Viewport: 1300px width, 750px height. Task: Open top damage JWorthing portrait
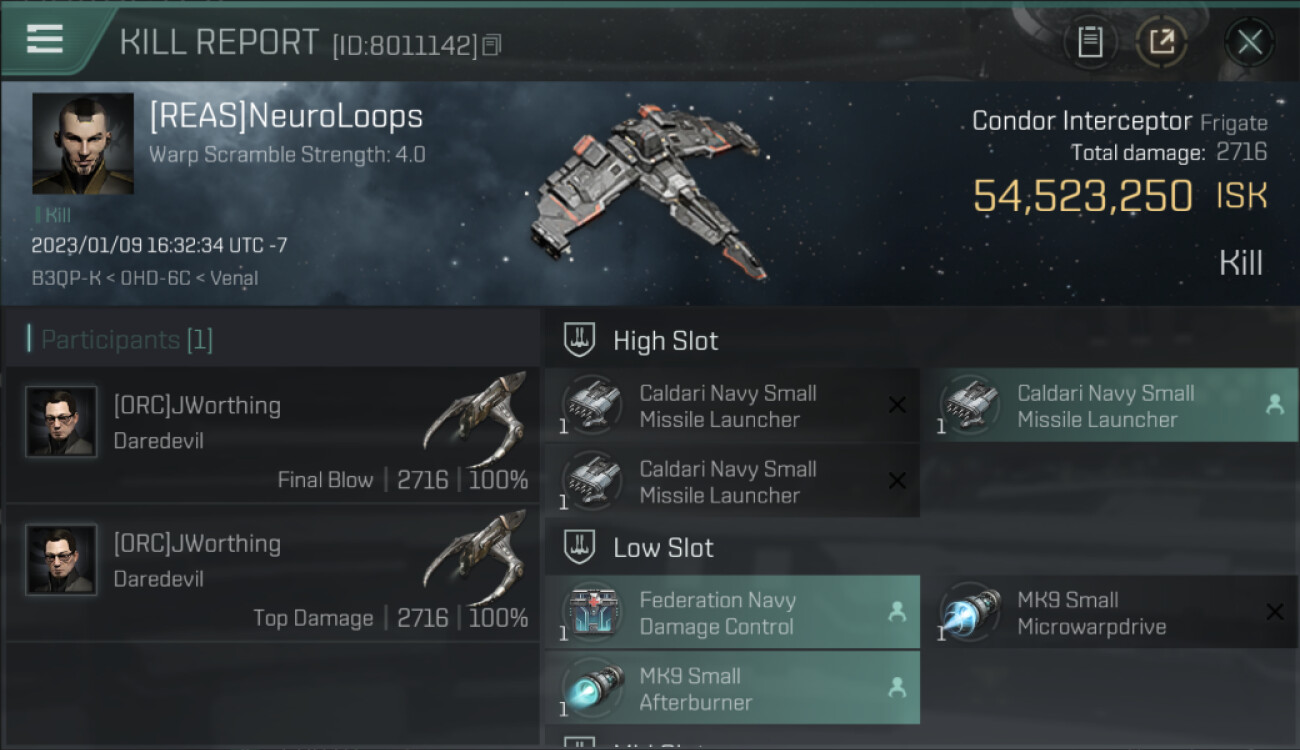61,560
